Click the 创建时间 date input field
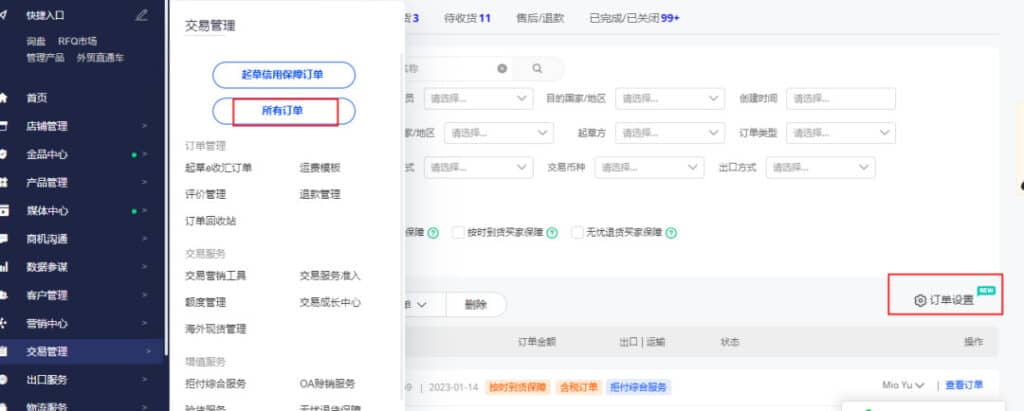Image resolution: width=1024 pixels, height=411 pixels. click(x=840, y=99)
